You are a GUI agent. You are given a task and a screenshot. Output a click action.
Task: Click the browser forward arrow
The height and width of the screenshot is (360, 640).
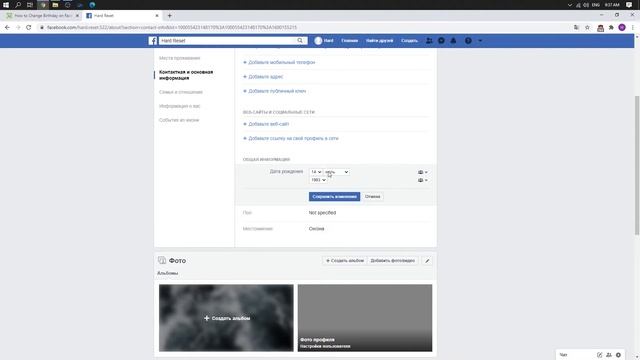(x=18, y=27)
